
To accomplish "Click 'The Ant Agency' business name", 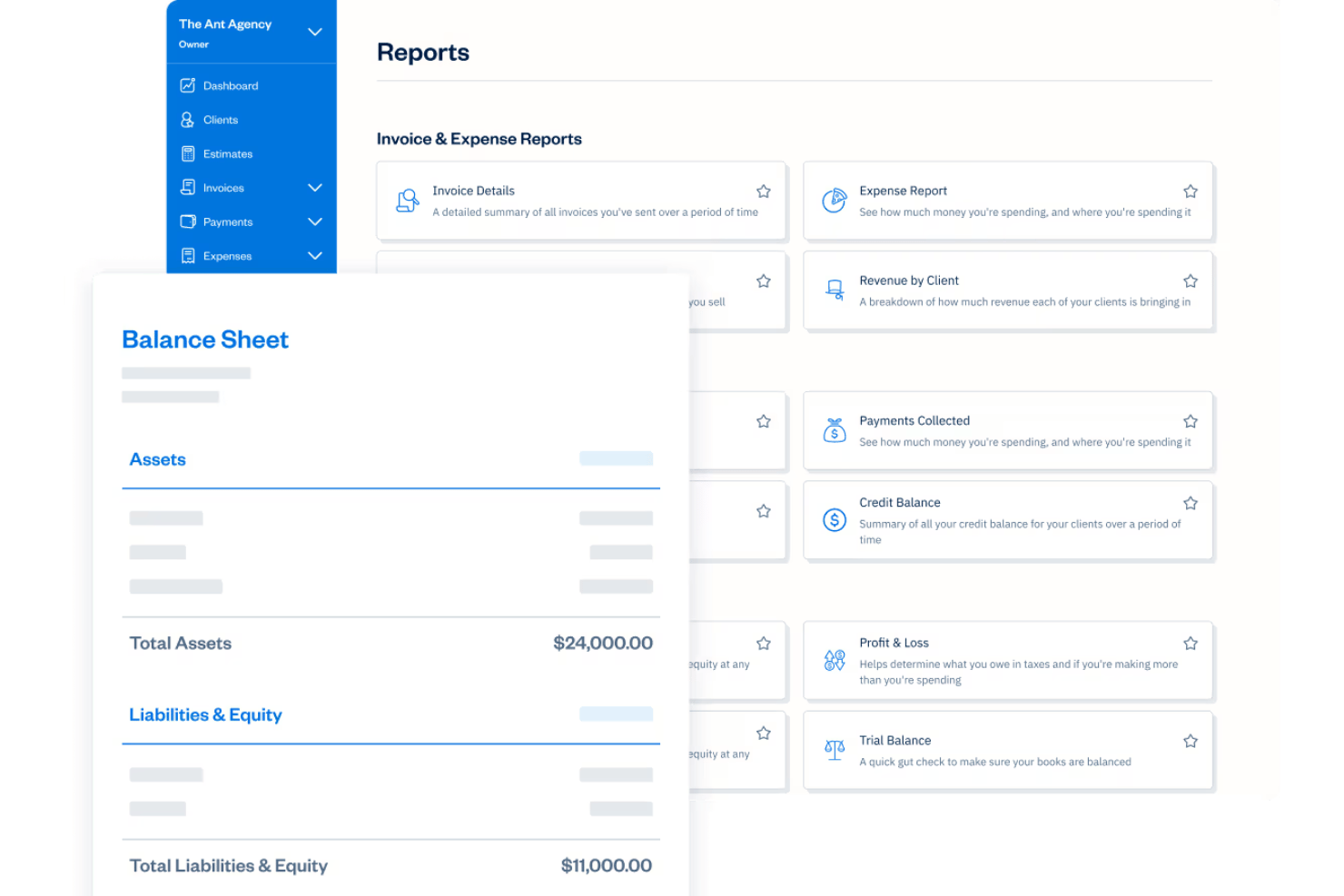I will 225,25.
